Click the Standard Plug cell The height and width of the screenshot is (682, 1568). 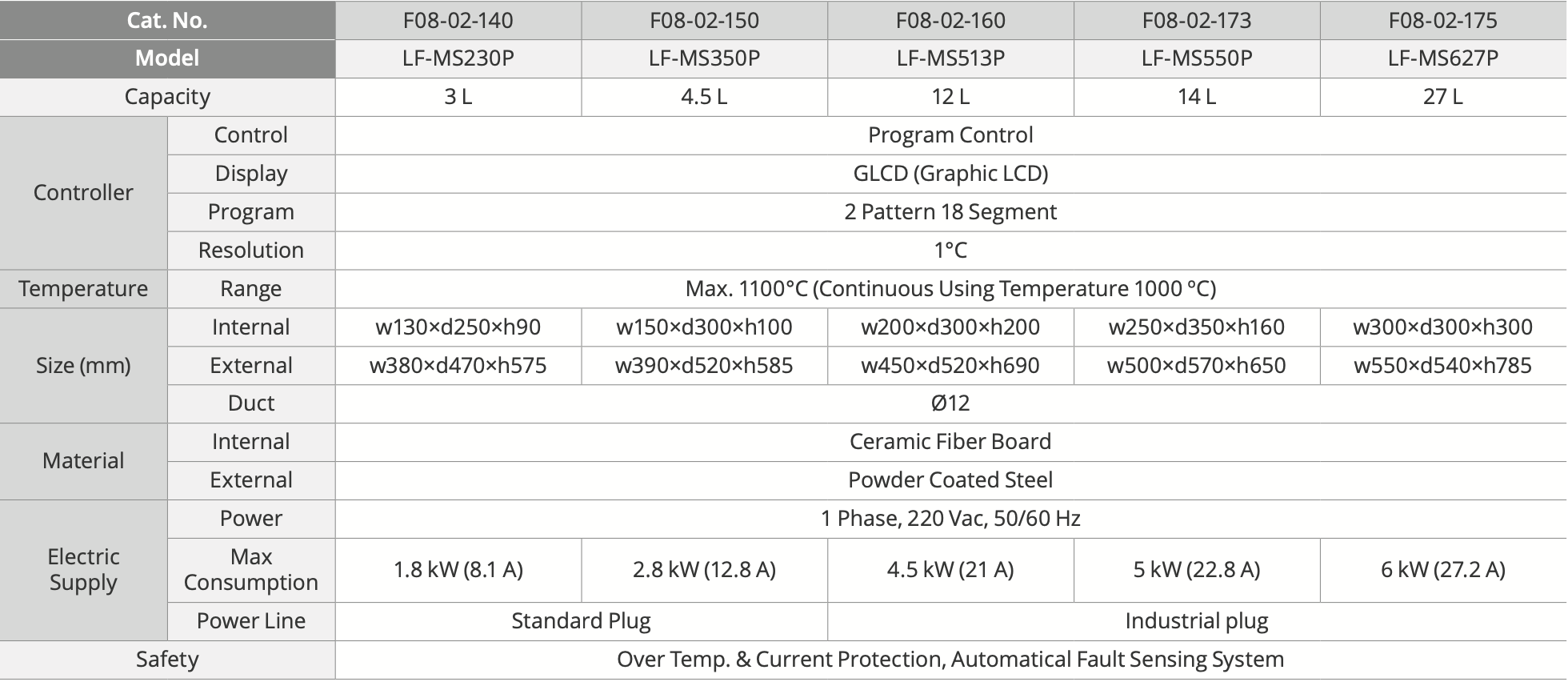pos(582,621)
